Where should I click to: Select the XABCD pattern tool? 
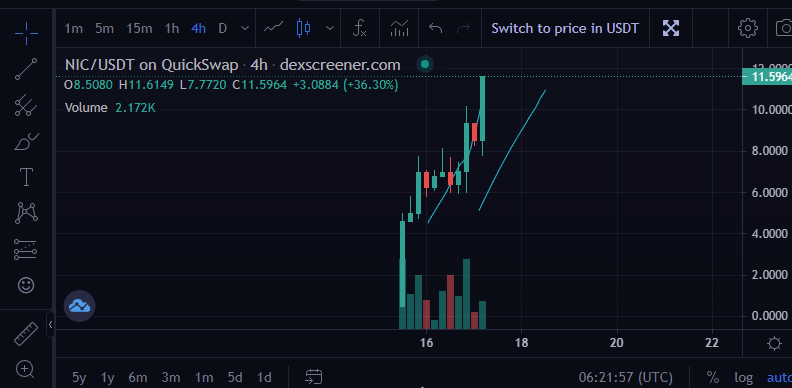tap(26, 213)
